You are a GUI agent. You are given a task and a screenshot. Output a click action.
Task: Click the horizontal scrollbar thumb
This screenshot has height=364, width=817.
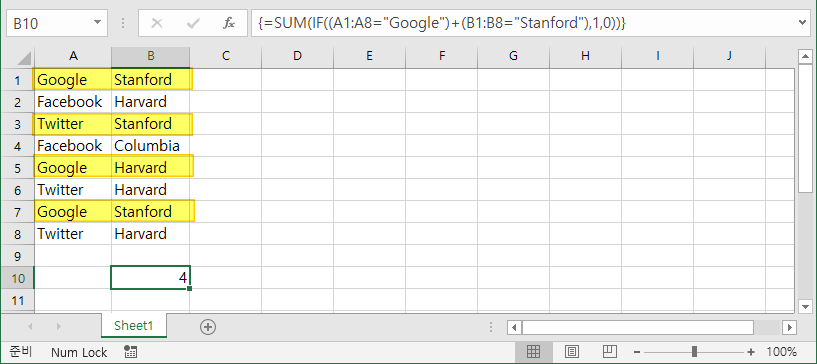pyautogui.click(x=638, y=327)
